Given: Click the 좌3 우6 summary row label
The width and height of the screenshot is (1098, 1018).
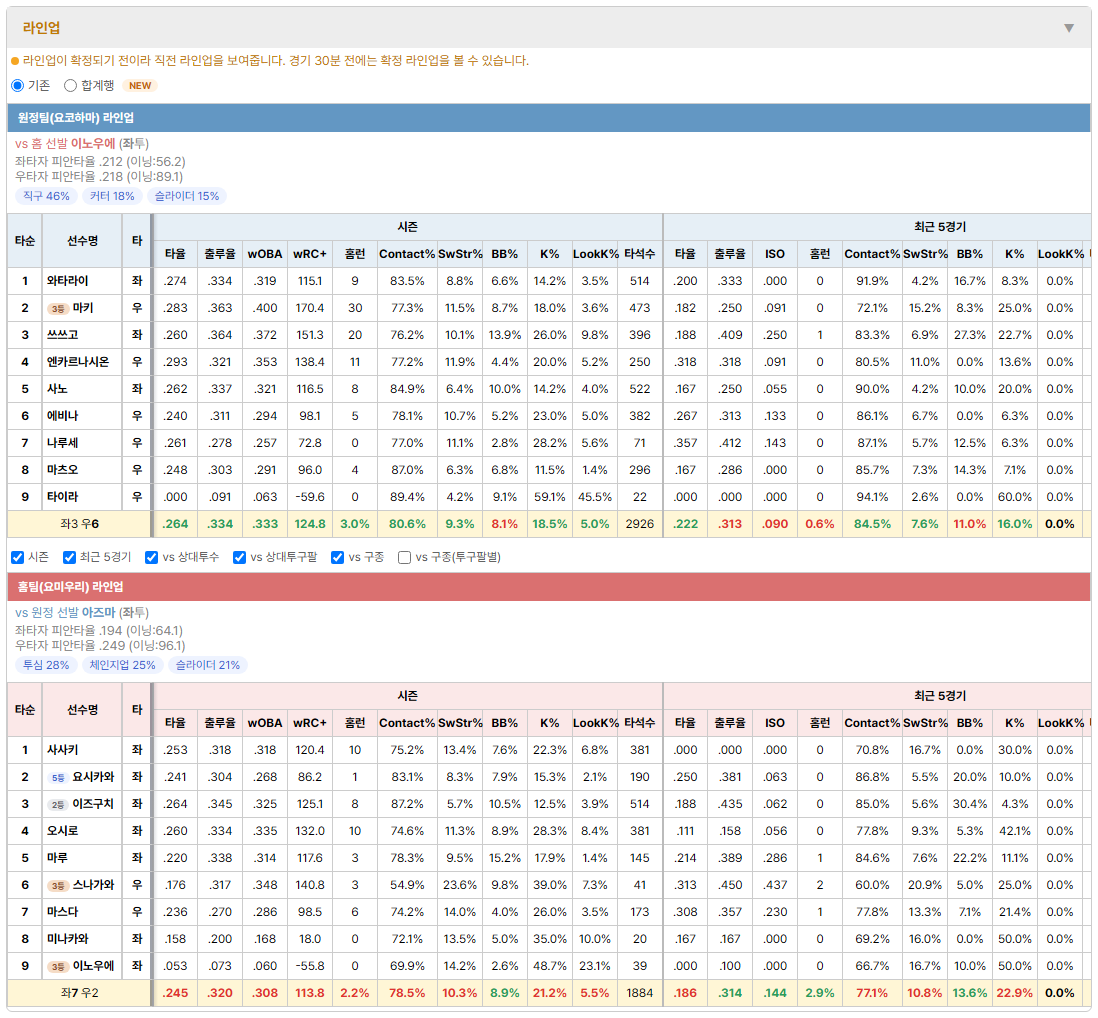Looking at the screenshot, I should pos(79,524).
